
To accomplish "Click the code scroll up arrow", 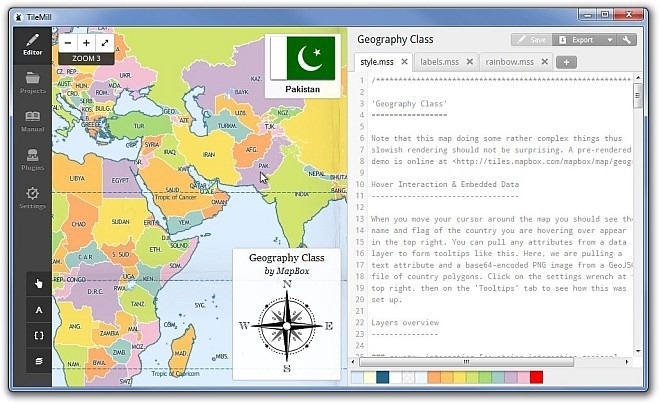I will (x=638, y=77).
